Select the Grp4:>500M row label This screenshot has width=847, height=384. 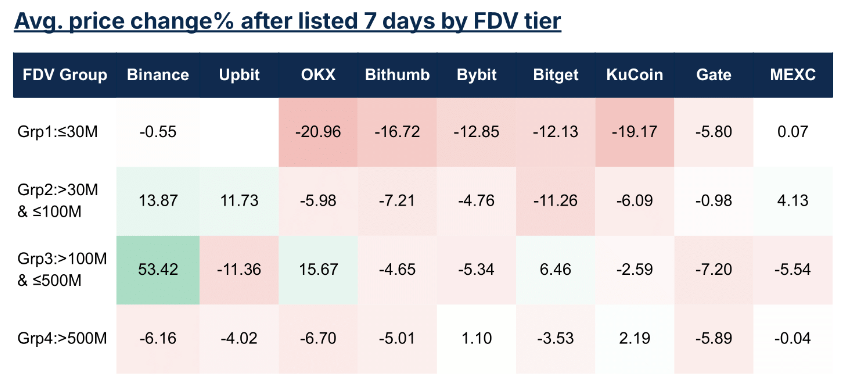[61, 339]
